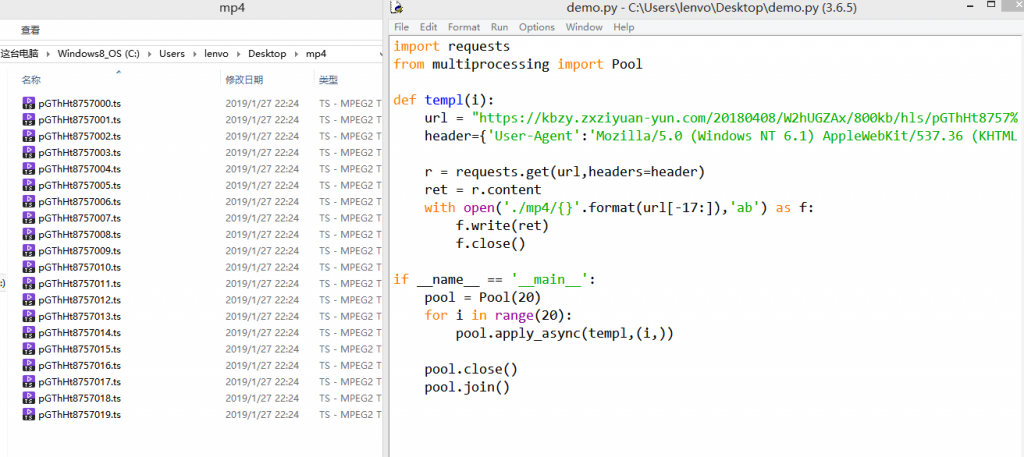The width and height of the screenshot is (1024, 457).
Task: Open the Edit menu in IDLE
Action: point(428,27)
